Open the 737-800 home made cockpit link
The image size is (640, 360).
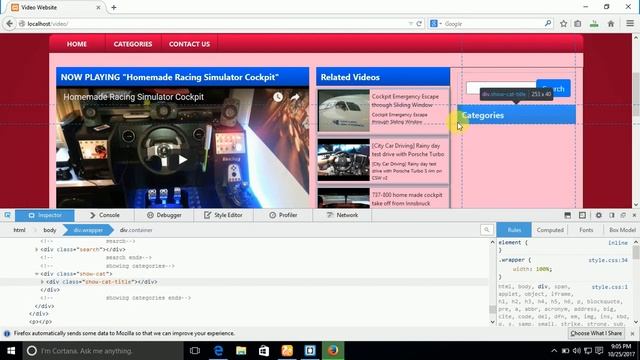(407, 199)
